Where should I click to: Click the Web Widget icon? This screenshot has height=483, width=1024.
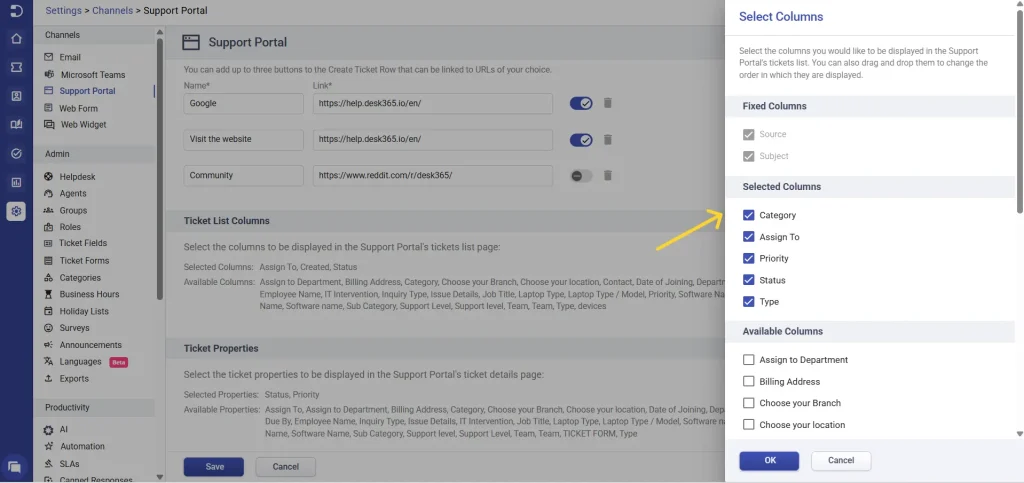(x=49, y=124)
